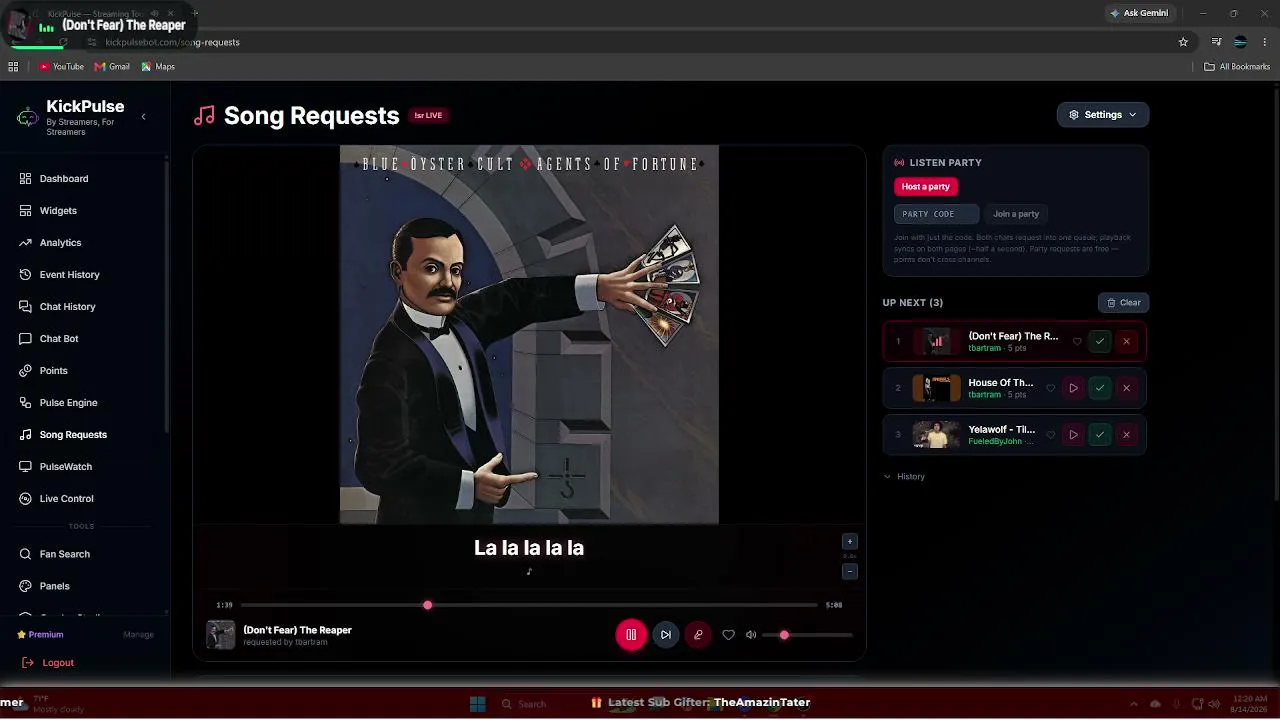This screenshot has width=1280, height=720.
Task: Mark the Yelawolf request as done
Action: coord(1100,435)
